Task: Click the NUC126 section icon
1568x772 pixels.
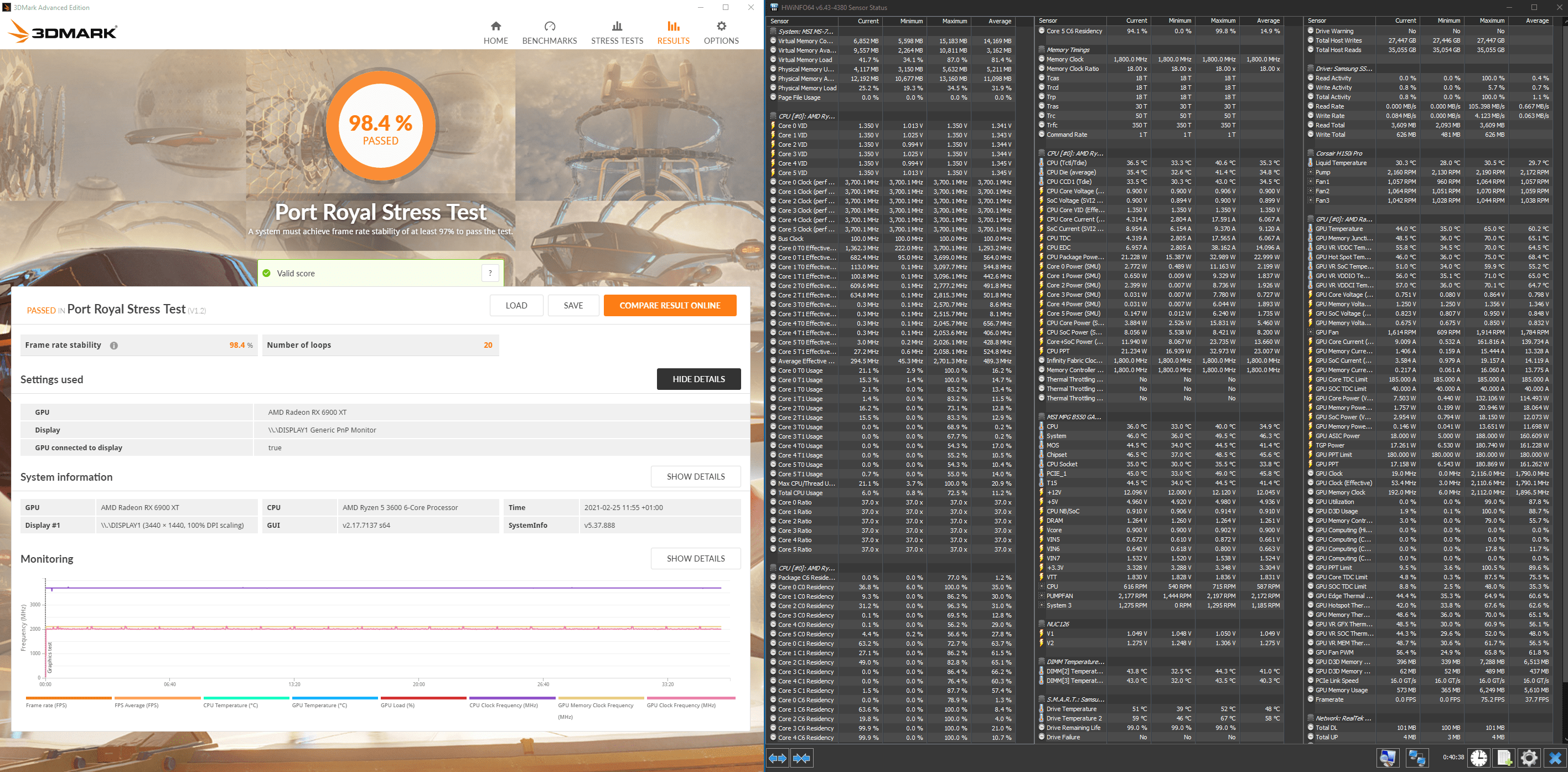Action: coord(1042,624)
